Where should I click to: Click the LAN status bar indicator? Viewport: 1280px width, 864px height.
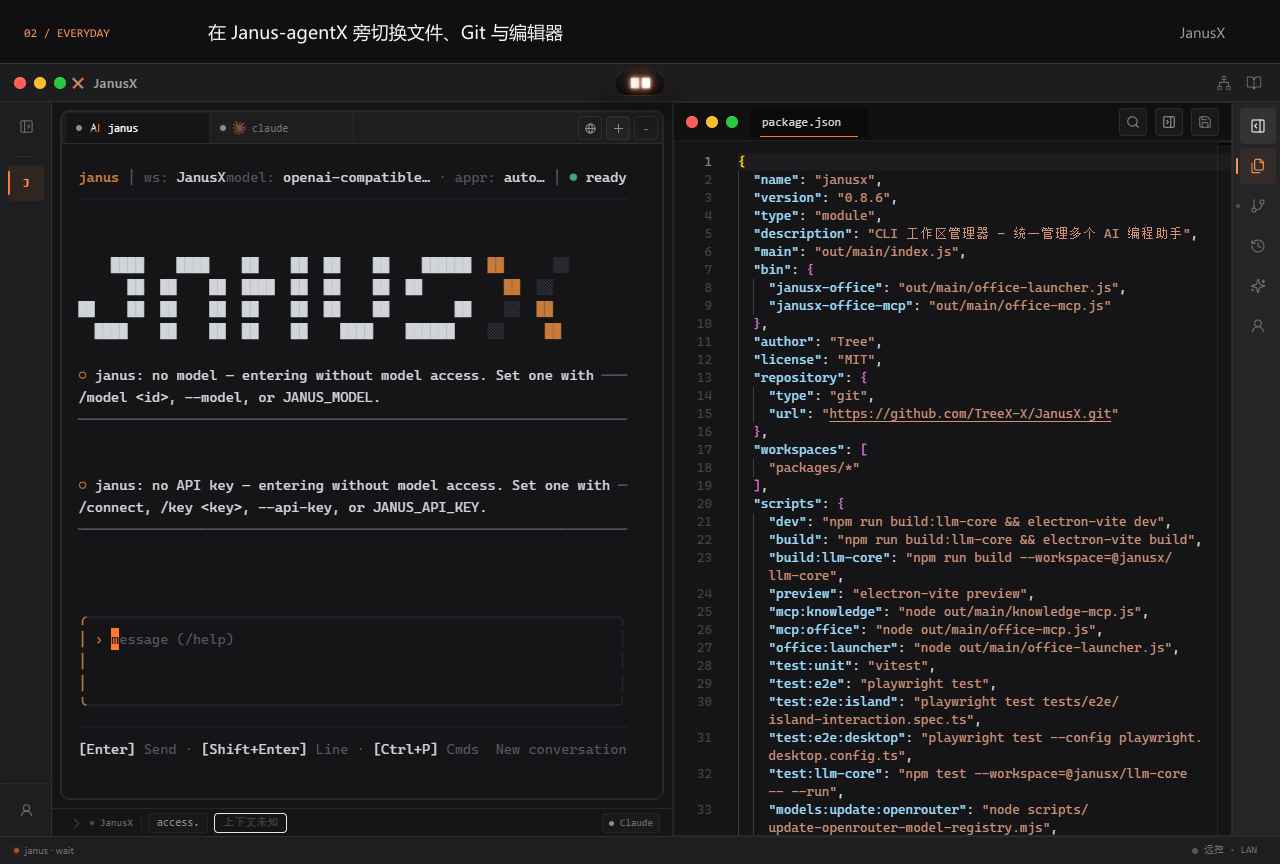(1249, 850)
